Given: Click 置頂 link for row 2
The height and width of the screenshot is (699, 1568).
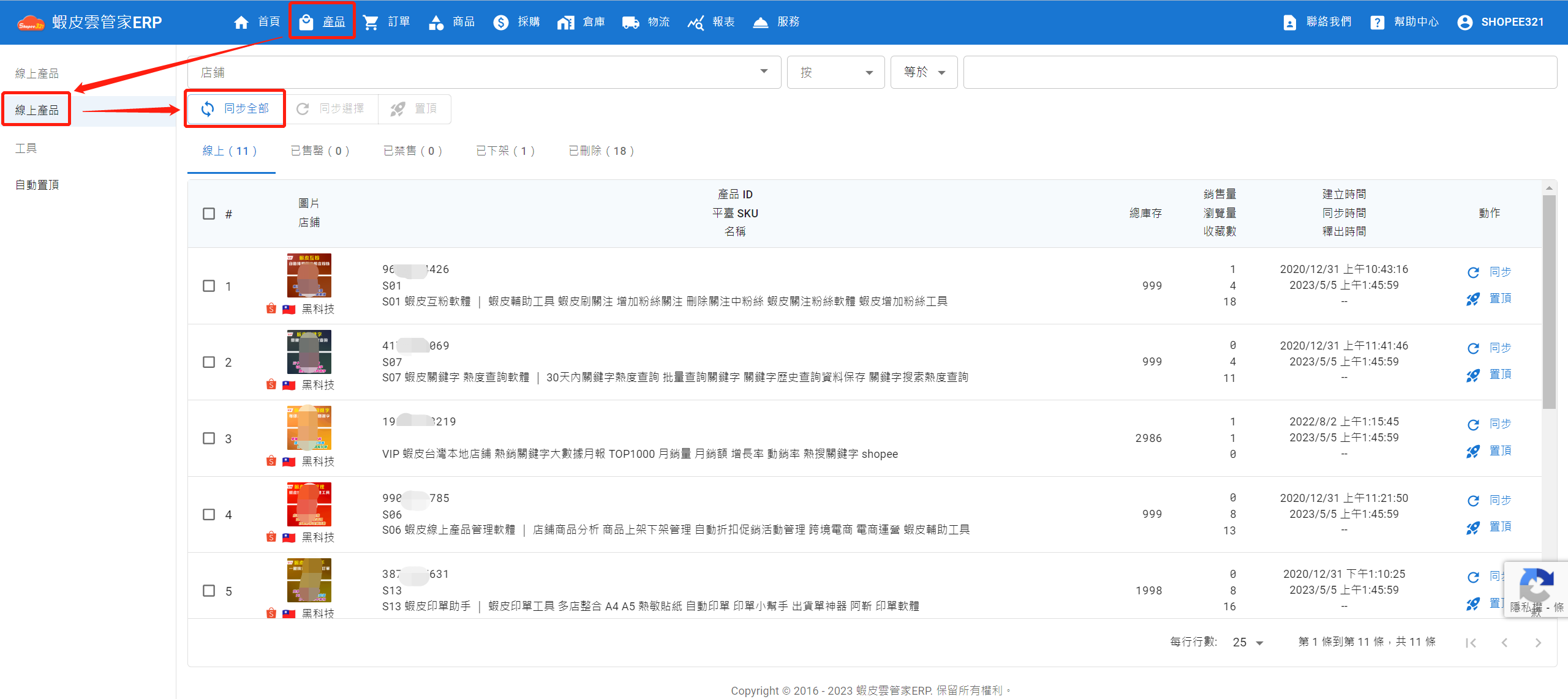Looking at the screenshot, I should pyautogui.click(x=1501, y=375).
